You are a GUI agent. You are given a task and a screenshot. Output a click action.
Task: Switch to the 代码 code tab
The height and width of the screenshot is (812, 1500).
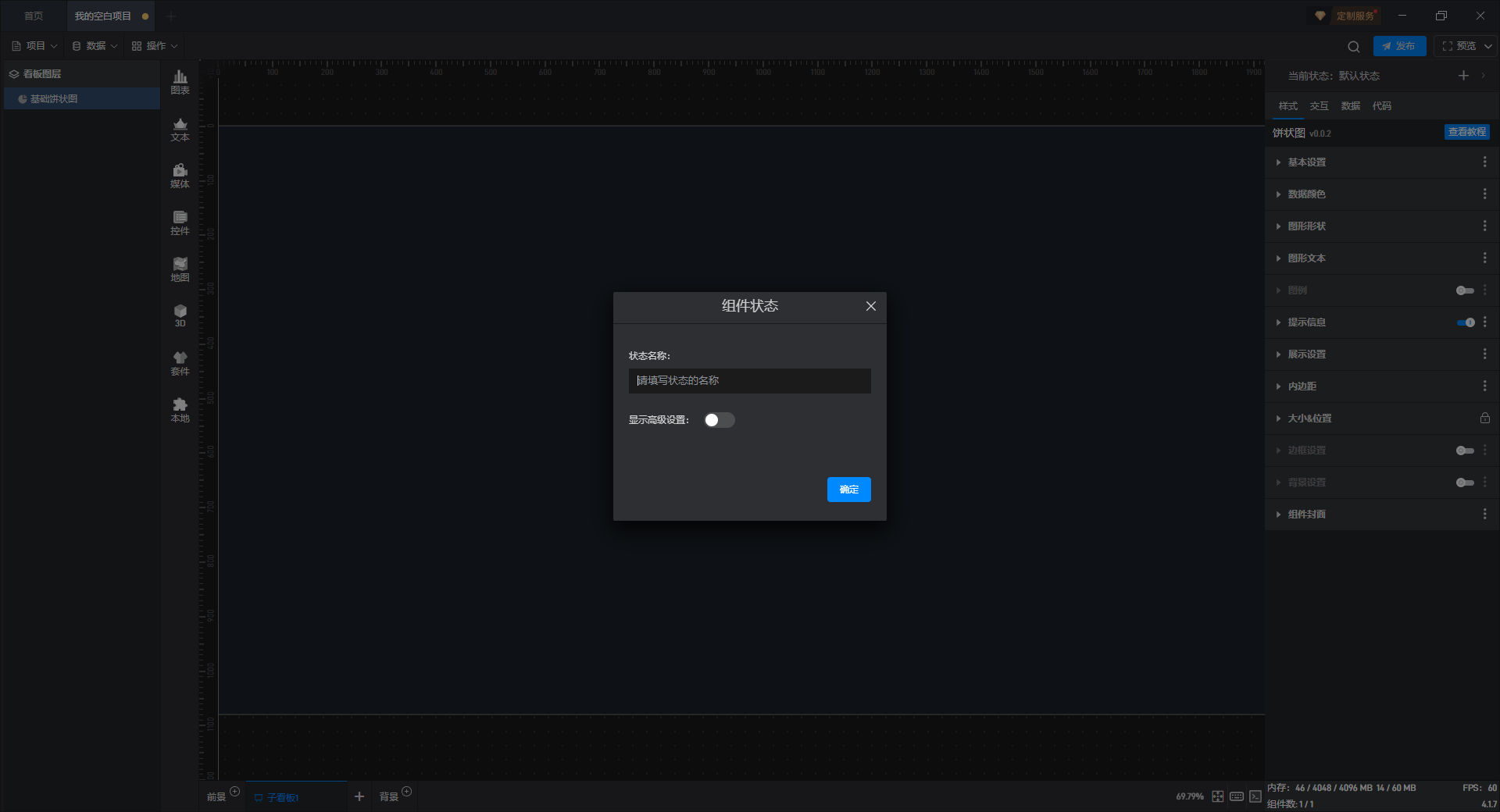(x=1381, y=106)
